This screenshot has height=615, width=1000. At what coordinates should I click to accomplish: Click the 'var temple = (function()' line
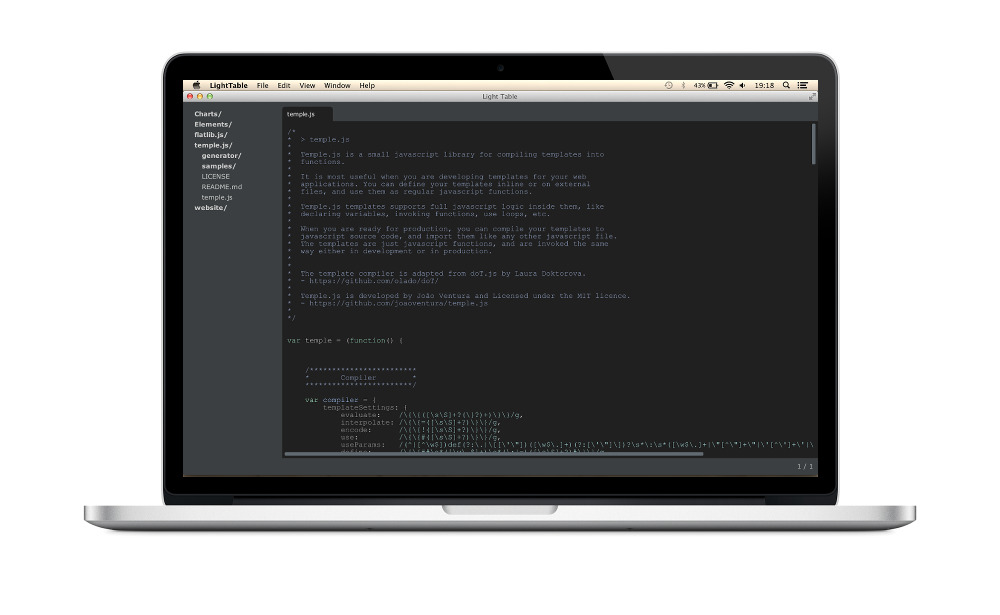[345, 341]
